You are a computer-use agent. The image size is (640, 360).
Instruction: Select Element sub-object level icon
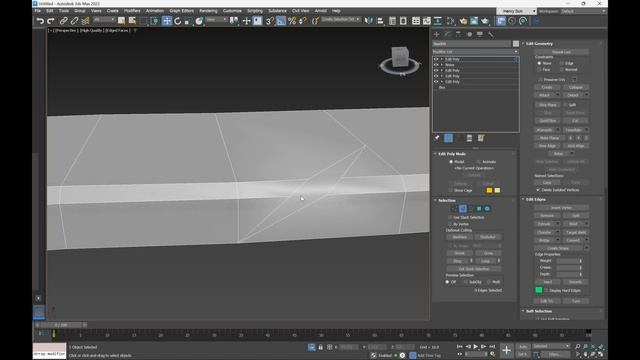point(487,209)
